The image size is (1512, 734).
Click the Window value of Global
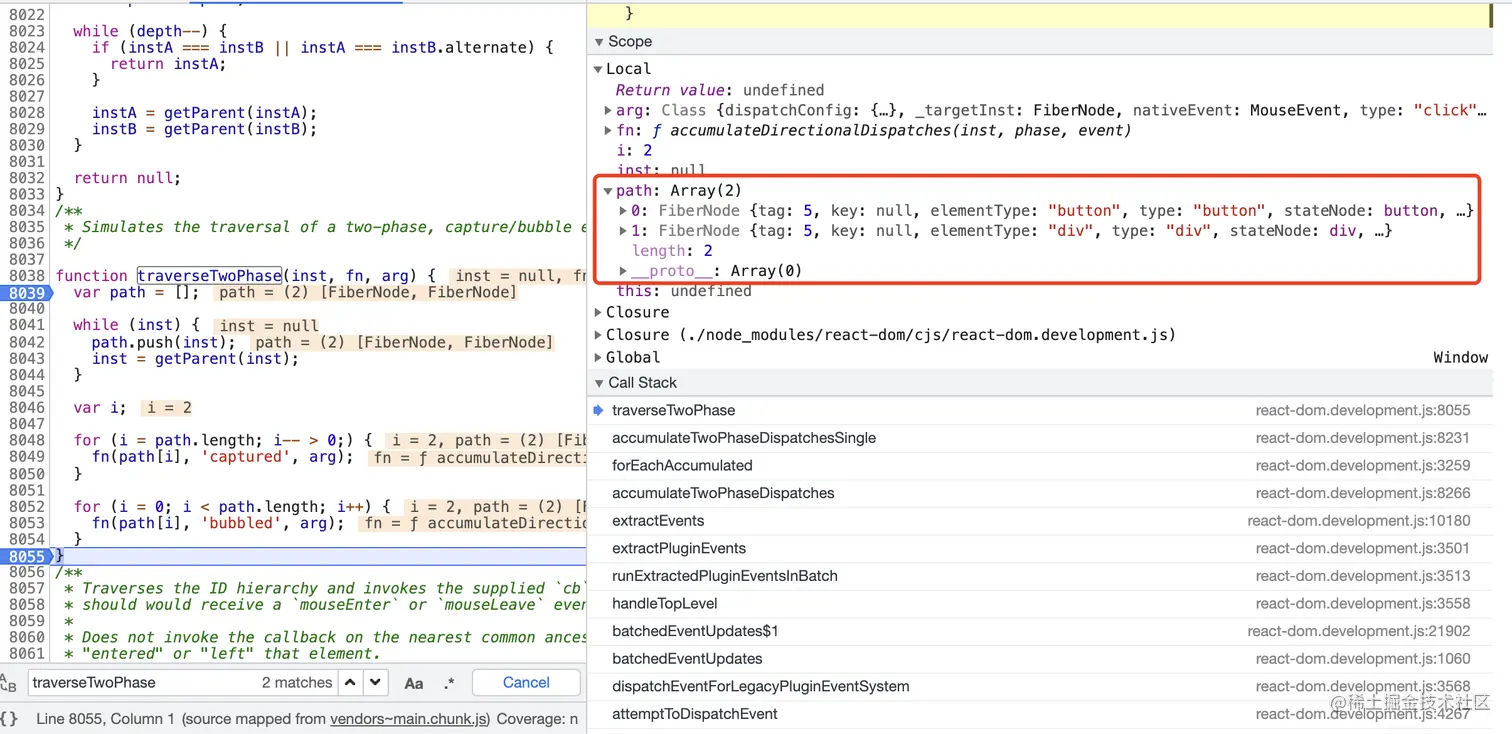1460,357
